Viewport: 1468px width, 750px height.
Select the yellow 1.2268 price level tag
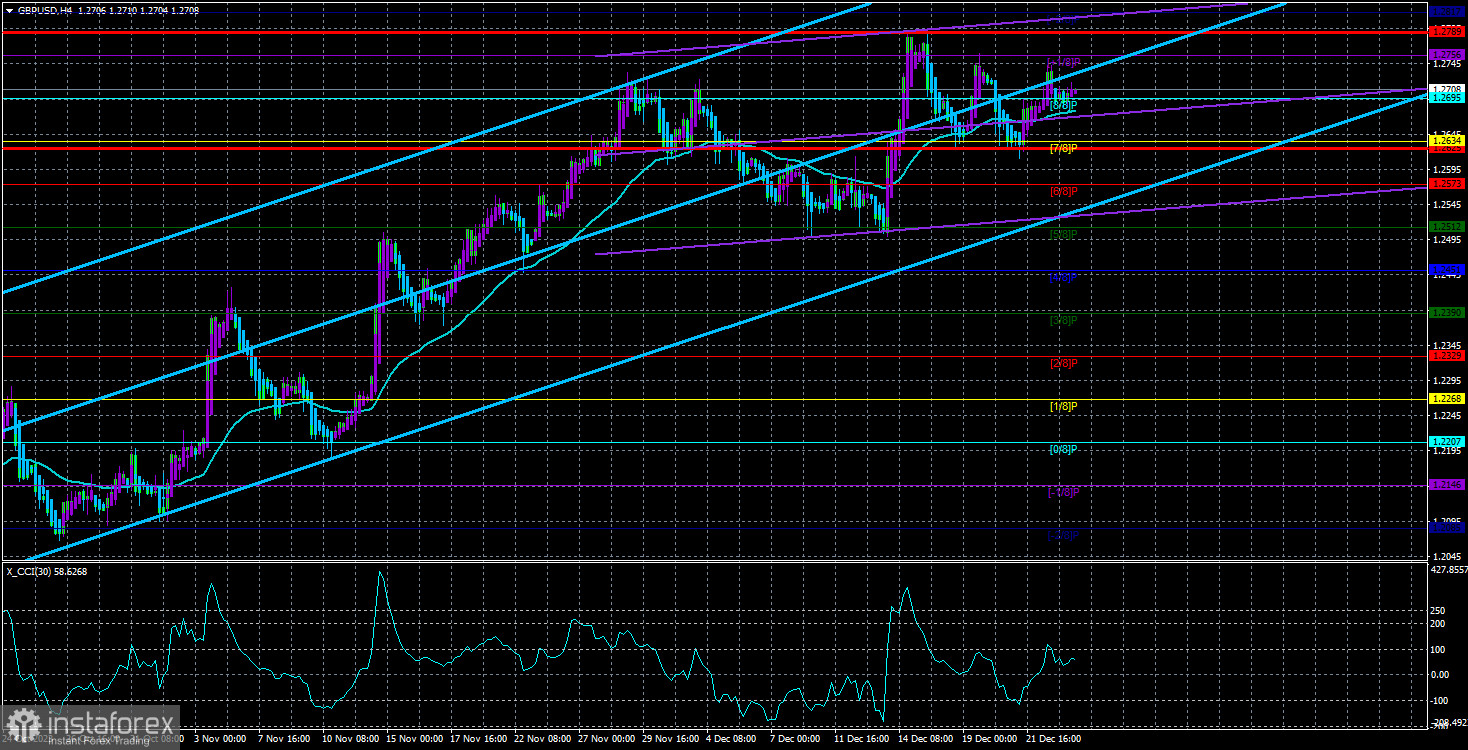click(1446, 399)
